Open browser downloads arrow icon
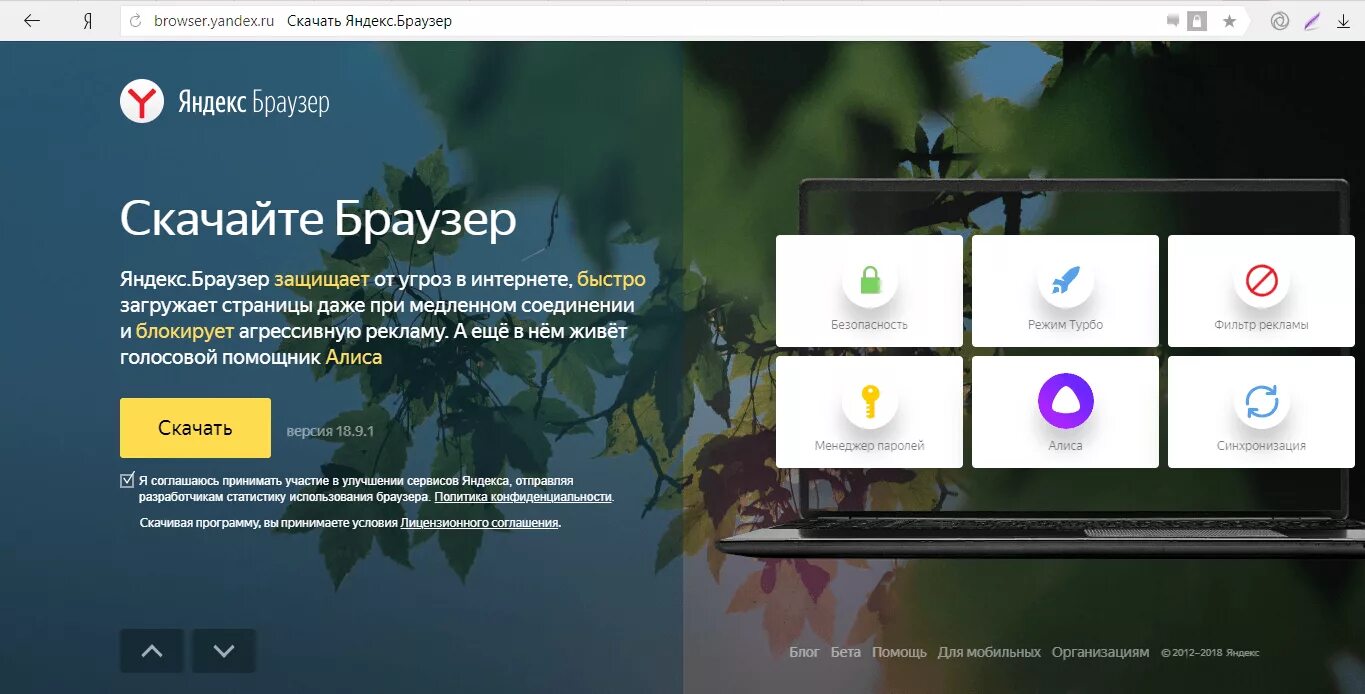The image size is (1365, 694). [1343, 20]
